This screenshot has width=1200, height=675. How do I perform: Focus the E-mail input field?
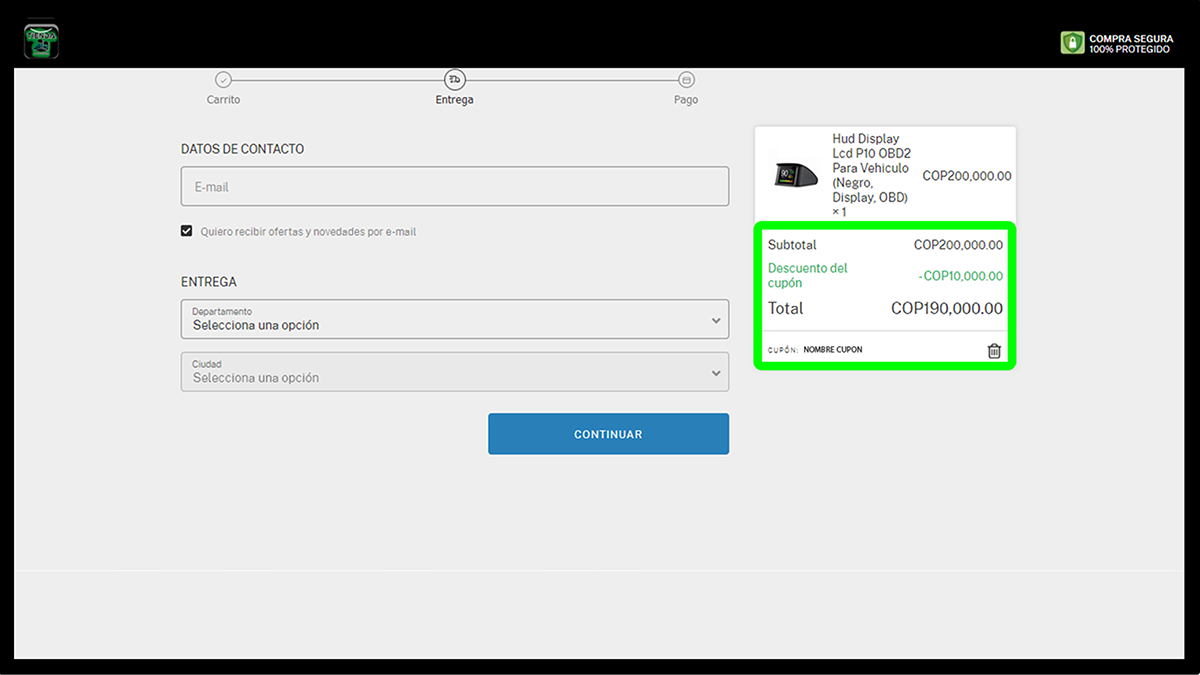coord(454,187)
